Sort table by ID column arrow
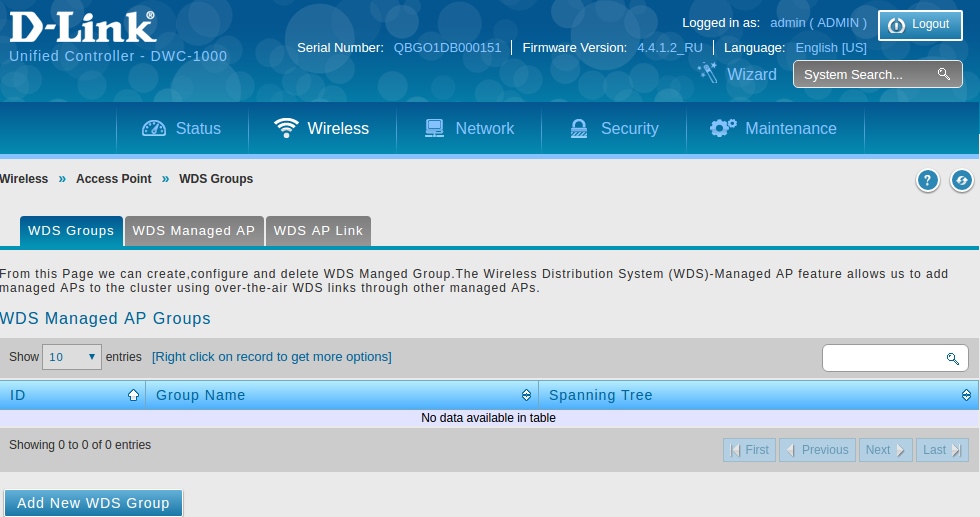The image size is (980, 517). 133,395
